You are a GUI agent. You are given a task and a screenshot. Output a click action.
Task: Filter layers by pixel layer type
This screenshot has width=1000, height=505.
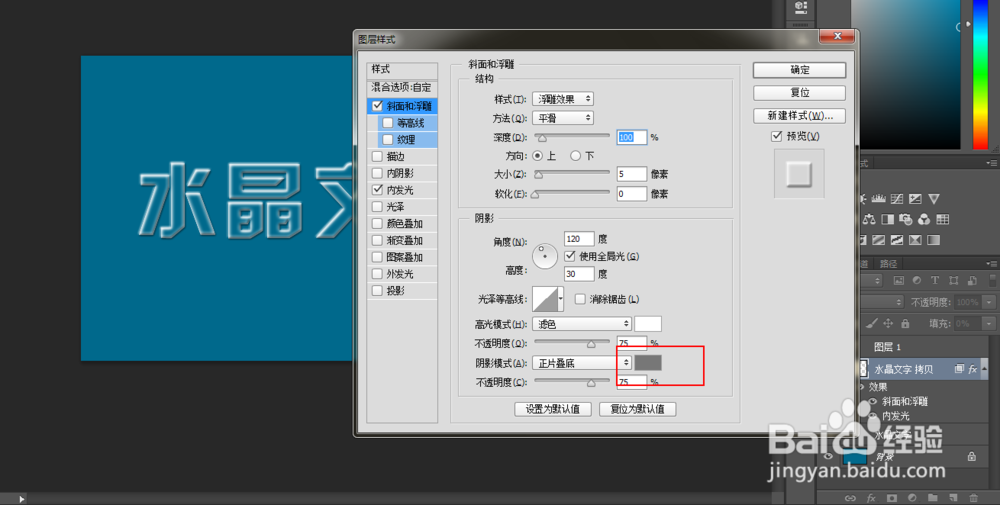tap(899, 281)
